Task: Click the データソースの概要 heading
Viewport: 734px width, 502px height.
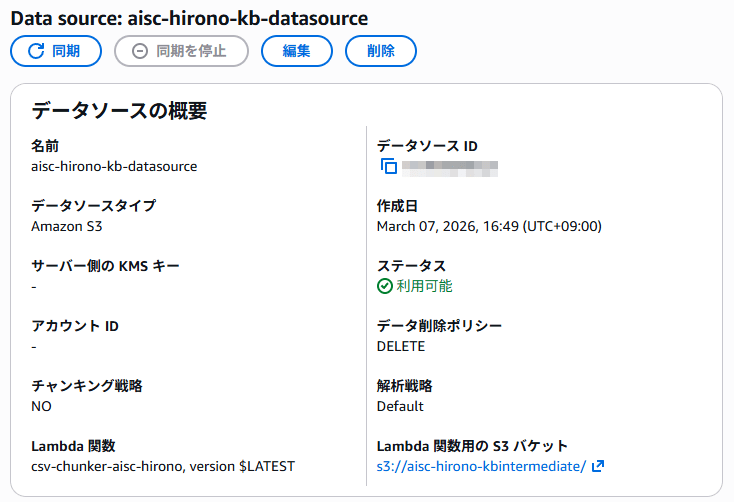Action: click(119, 111)
